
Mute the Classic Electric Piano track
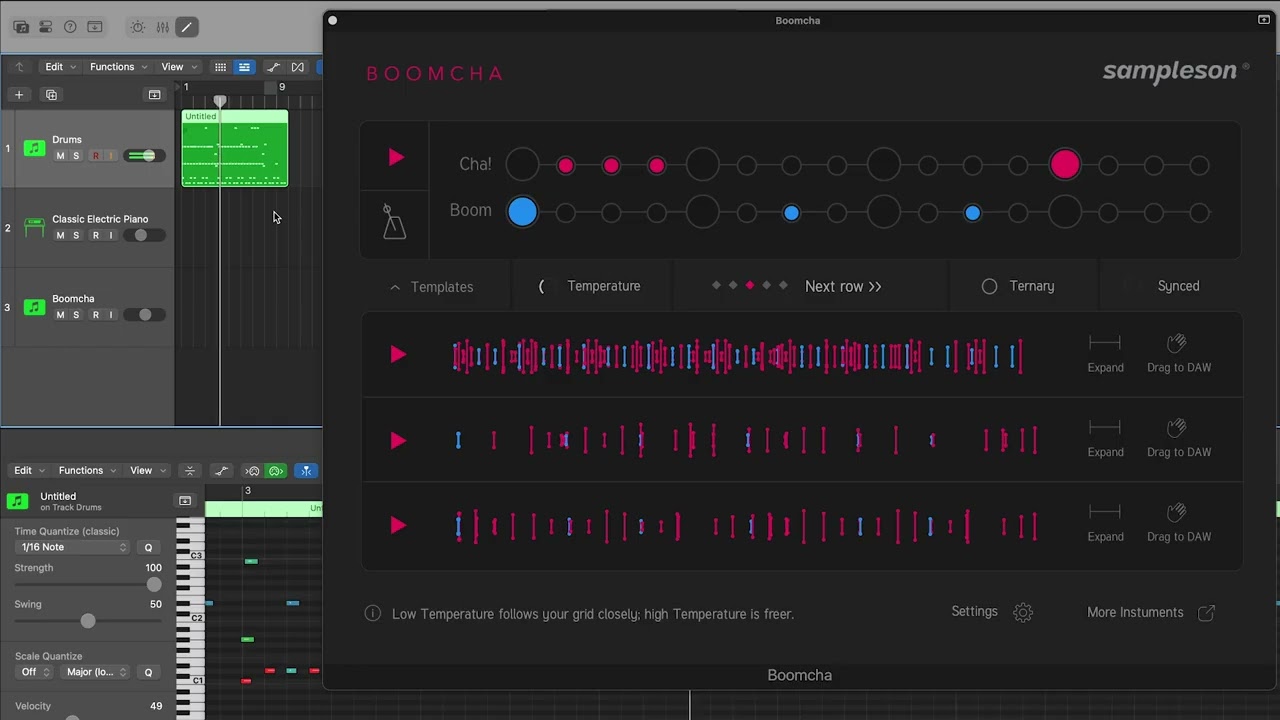[60, 235]
